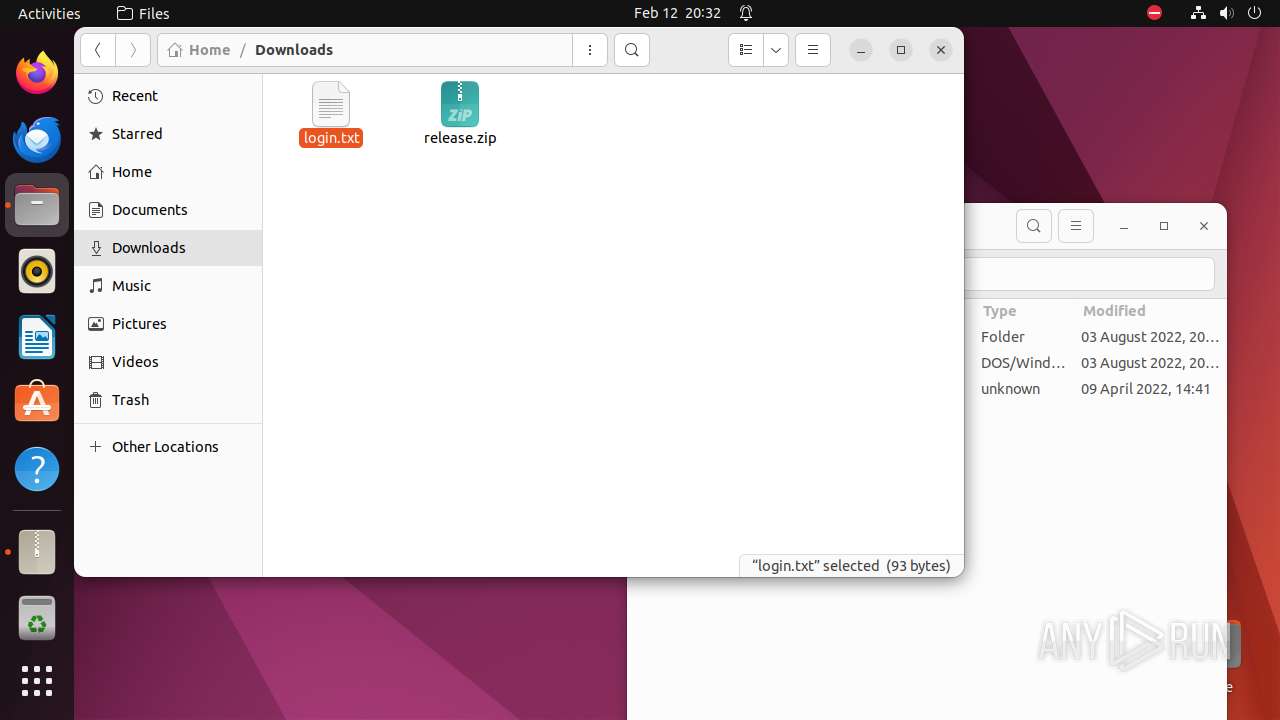Show Applications grid

37,681
